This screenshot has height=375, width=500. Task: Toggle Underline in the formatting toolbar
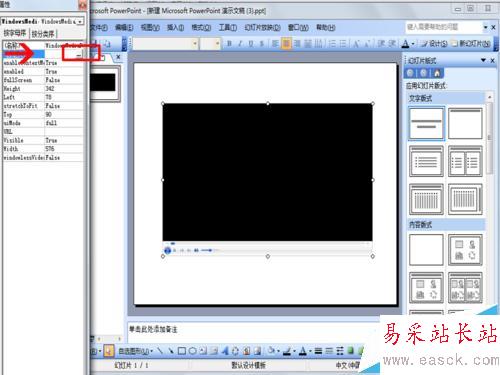(251, 44)
